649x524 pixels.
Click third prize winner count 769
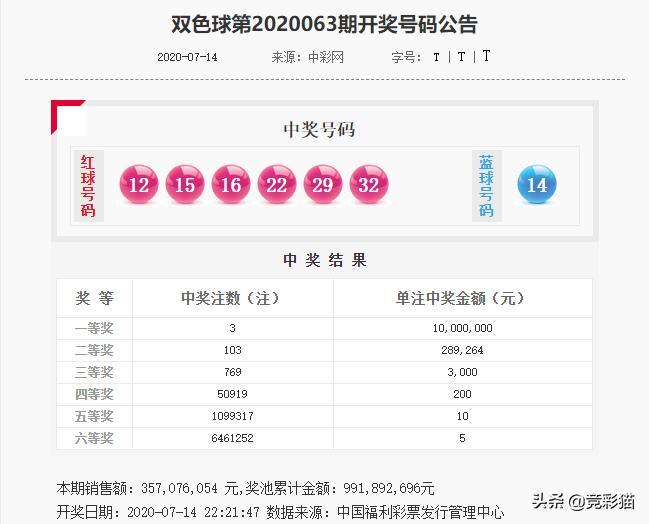pos(232,372)
